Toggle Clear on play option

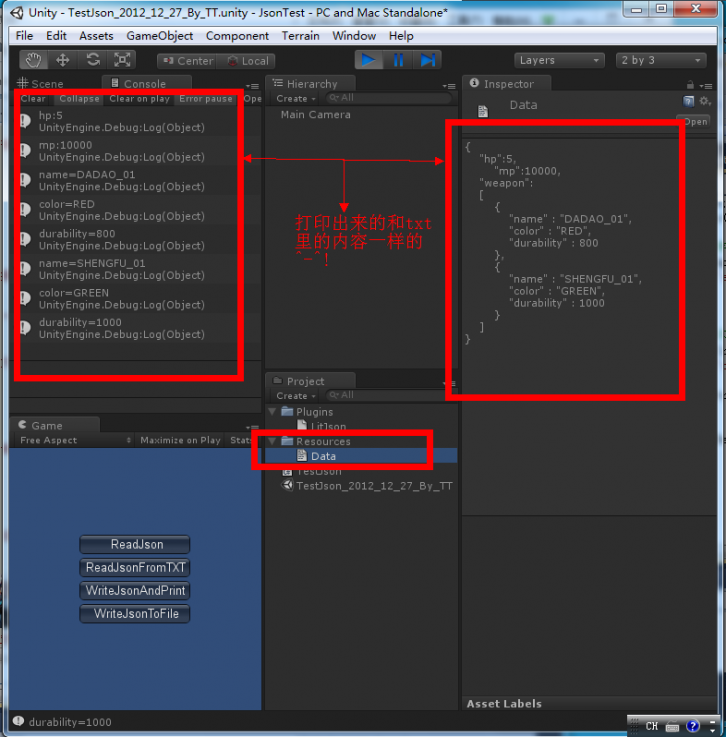pos(139,99)
